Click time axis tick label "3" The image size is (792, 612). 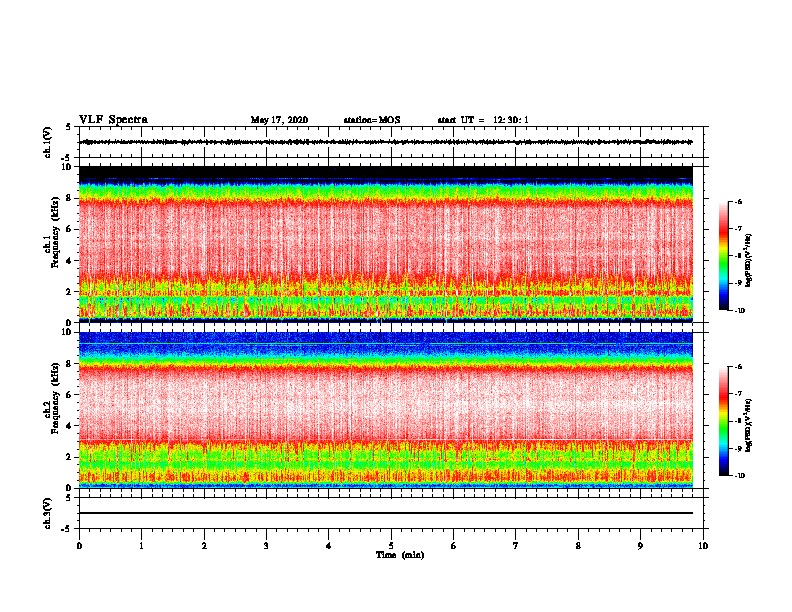point(266,546)
